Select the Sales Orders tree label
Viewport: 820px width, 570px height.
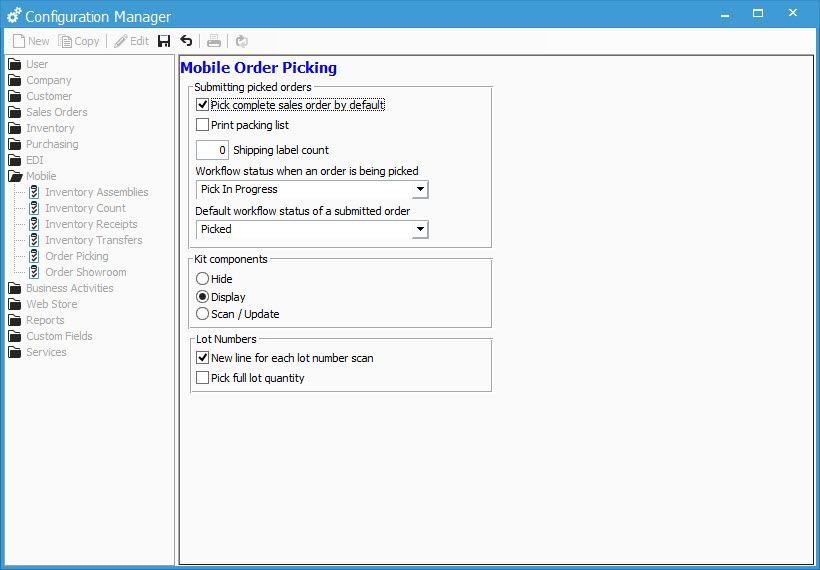56,112
